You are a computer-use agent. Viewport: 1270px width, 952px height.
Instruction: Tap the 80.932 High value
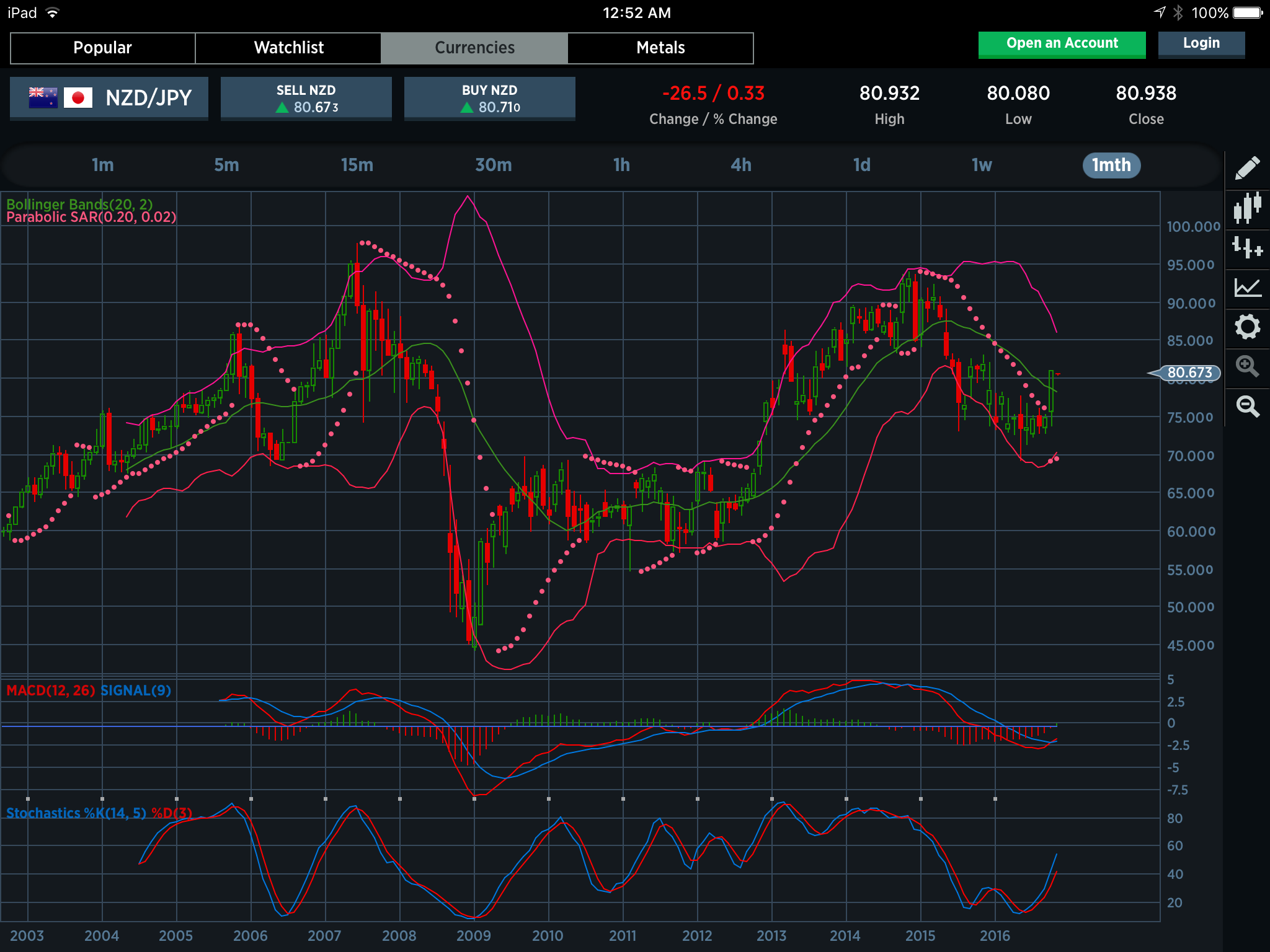click(889, 94)
